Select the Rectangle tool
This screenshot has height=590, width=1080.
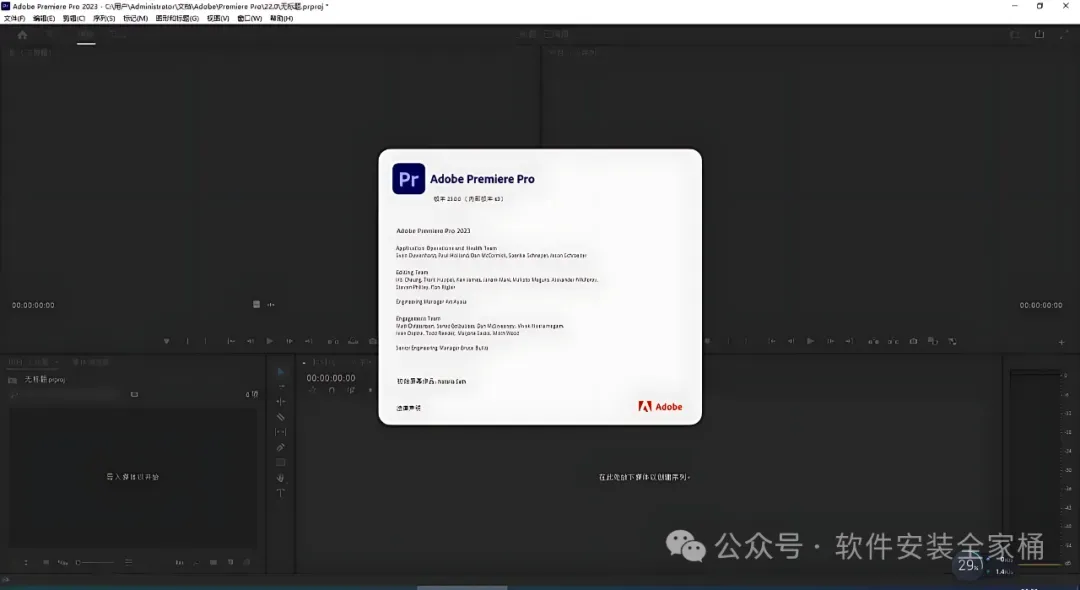click(x=280, y=463)
